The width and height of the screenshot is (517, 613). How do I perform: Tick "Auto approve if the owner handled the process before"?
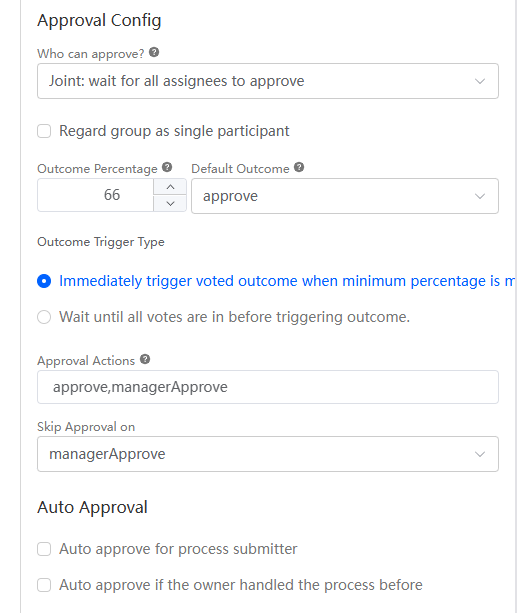tap(44, 585)
